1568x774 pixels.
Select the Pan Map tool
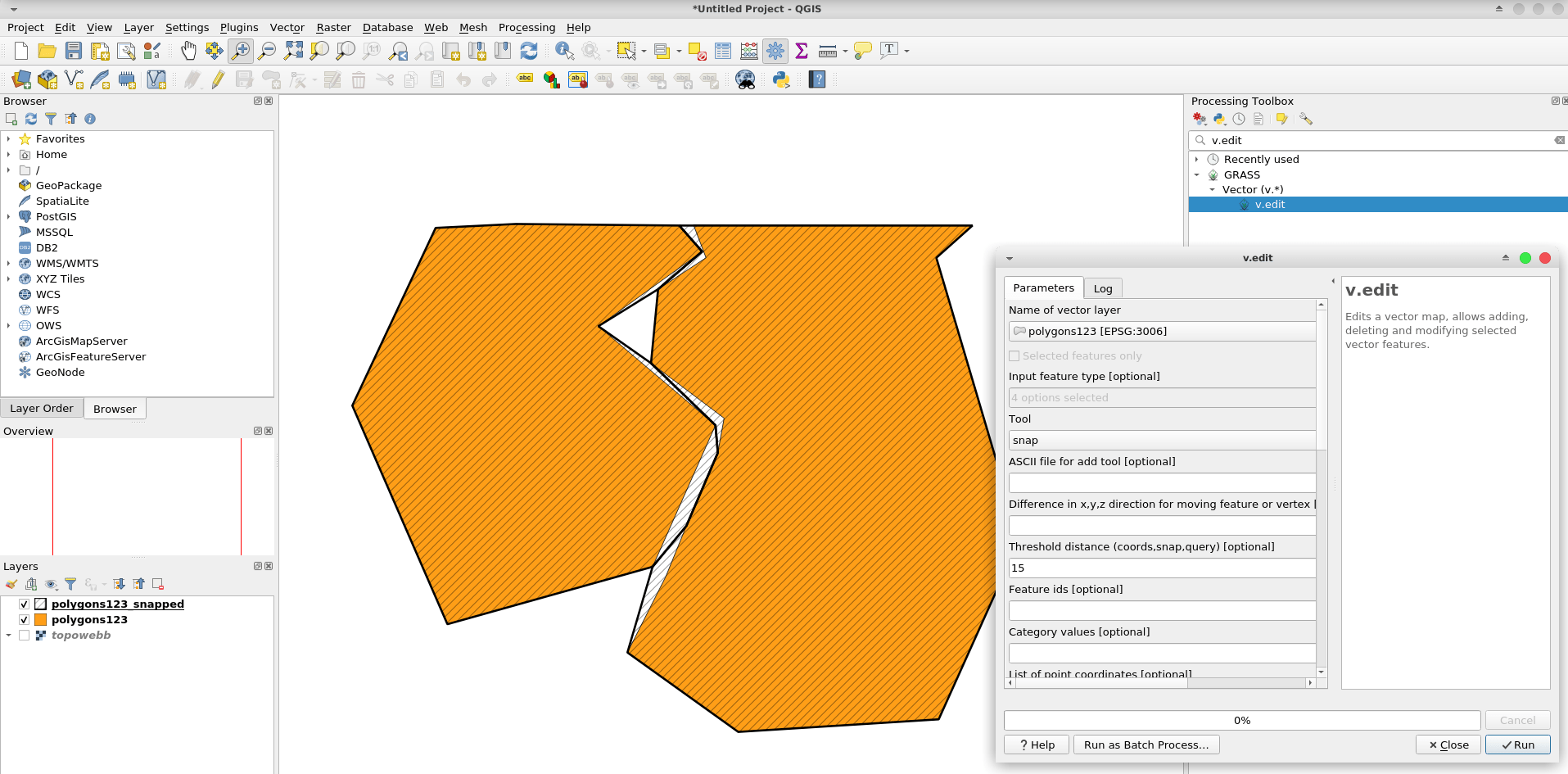pyautogui.click(x=188, y=51)
